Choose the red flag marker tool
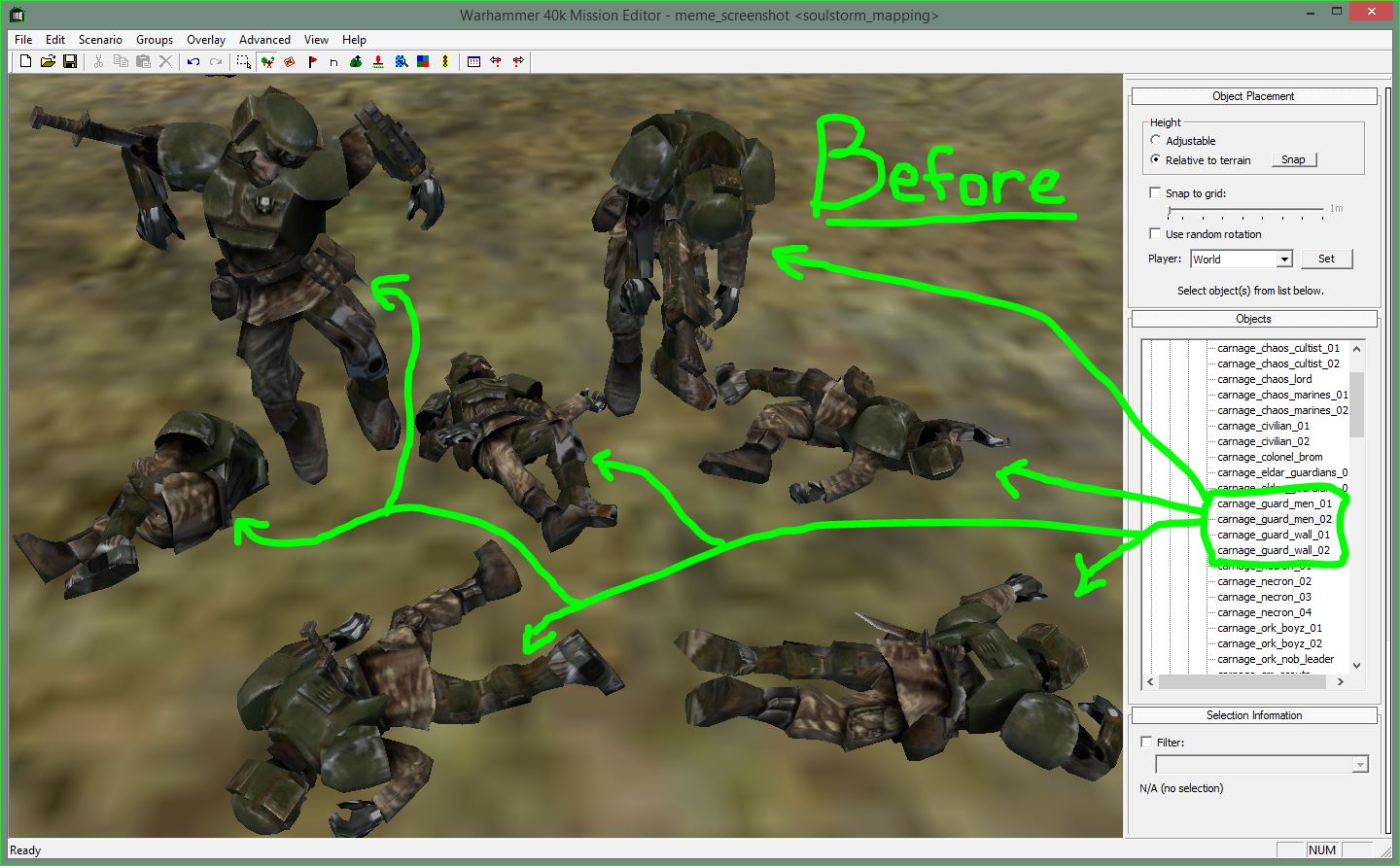1400x866 pixels. click(x=312, y=61)
